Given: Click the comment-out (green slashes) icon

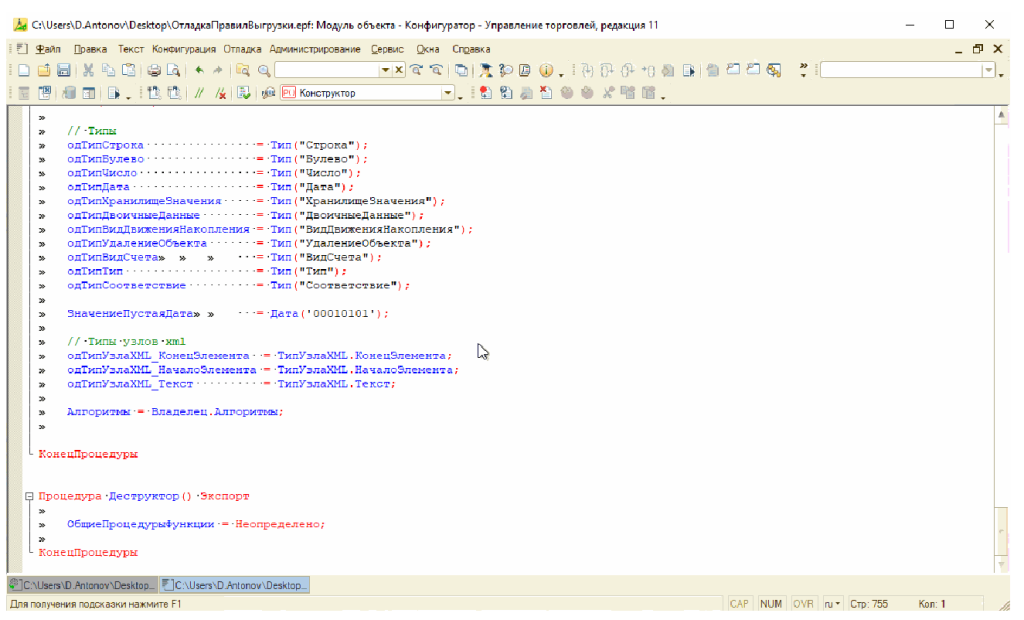Looking at the screenshot, I should 199,93.
